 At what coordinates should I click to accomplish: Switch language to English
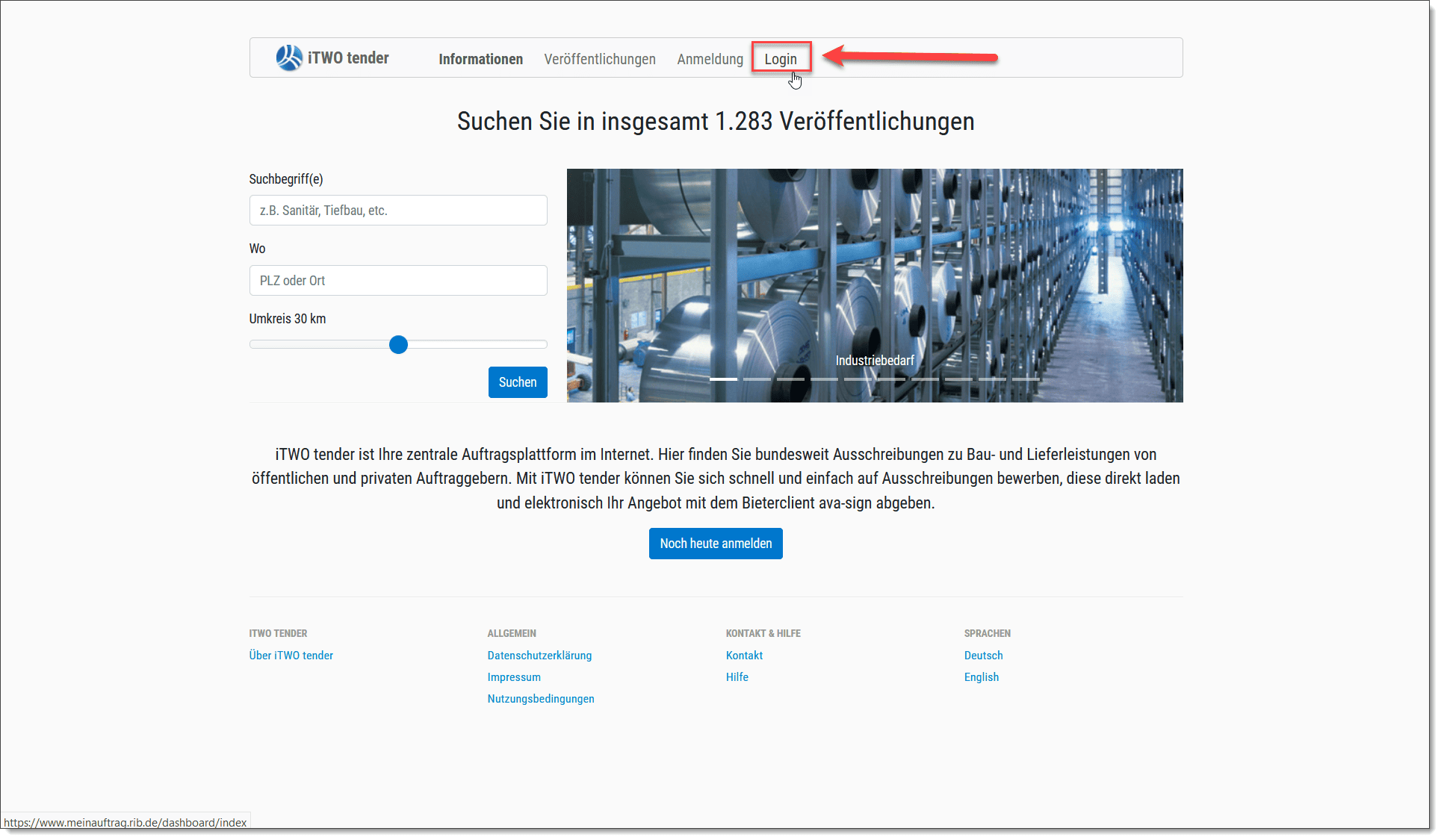coord(982,677)
